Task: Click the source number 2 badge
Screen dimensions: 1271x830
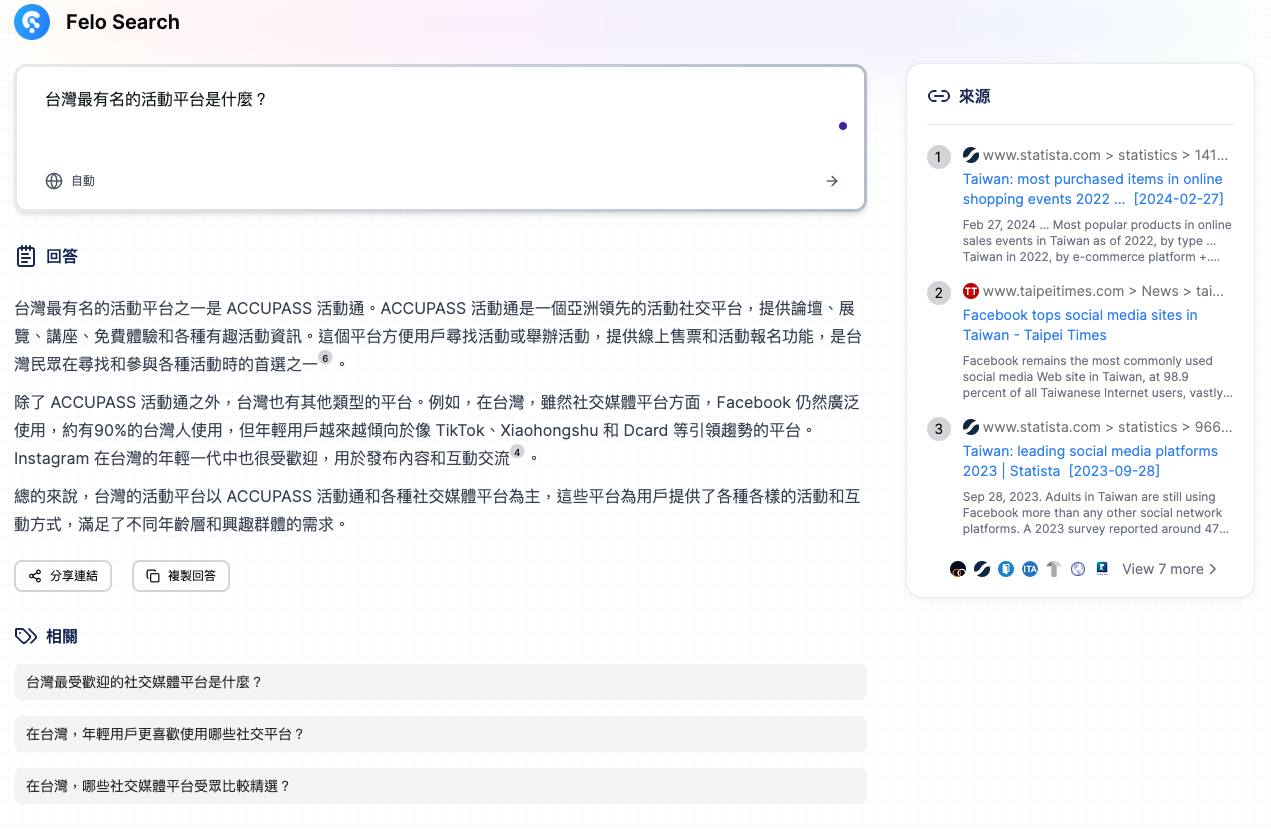Action: pos(938,293)
